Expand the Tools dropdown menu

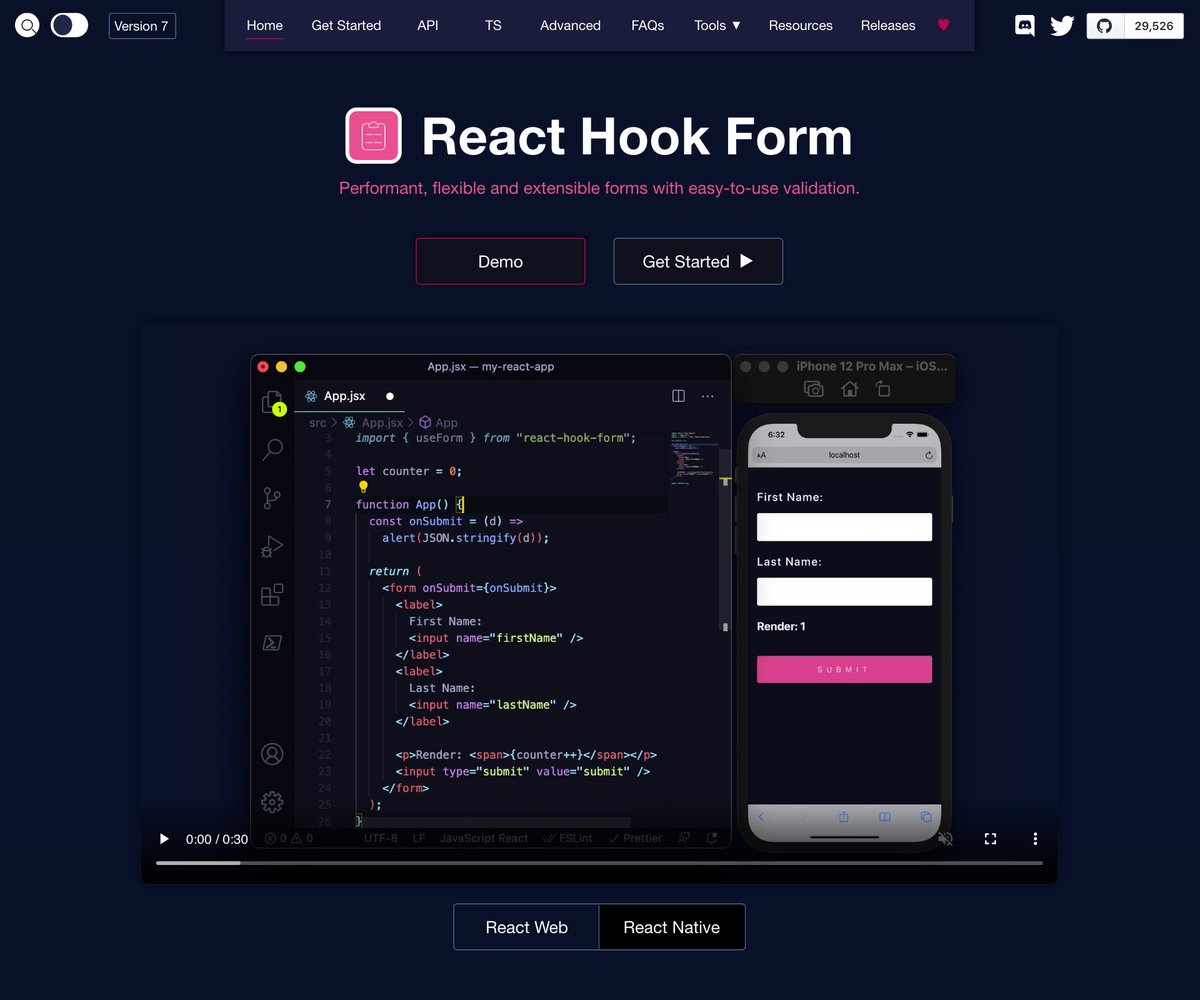click(x=718, y=25)
